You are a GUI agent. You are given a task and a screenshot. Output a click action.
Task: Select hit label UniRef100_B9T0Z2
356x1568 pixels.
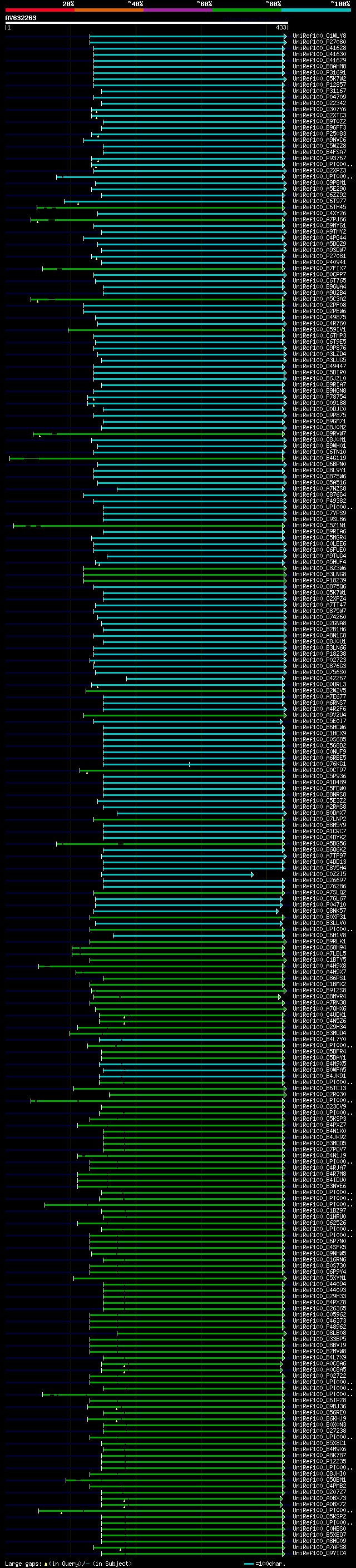point(319,122)
